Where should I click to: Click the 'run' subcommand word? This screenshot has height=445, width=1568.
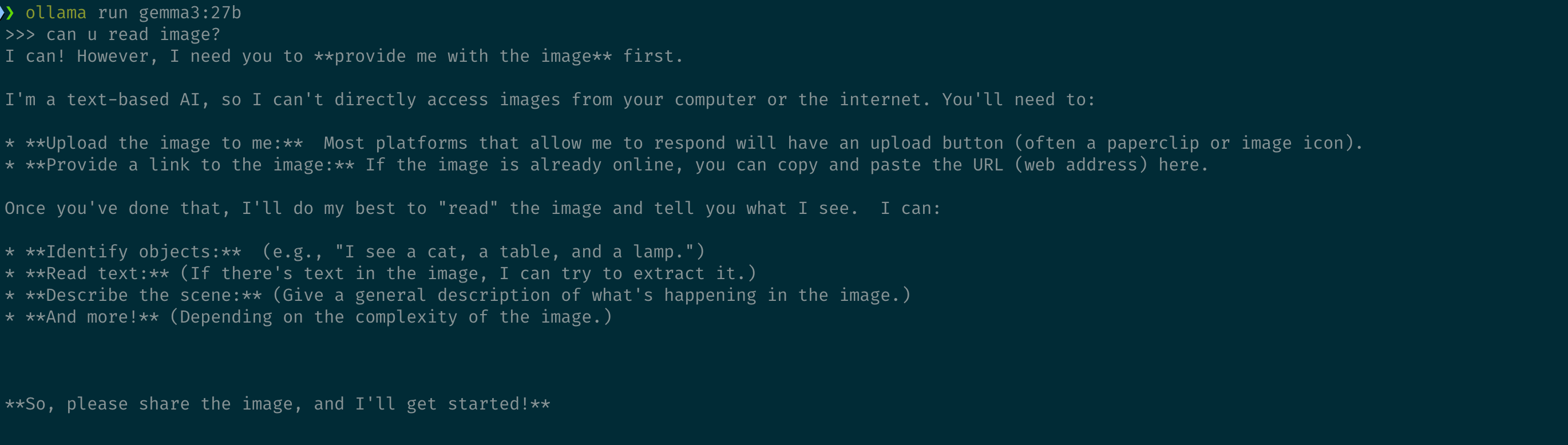113,13
